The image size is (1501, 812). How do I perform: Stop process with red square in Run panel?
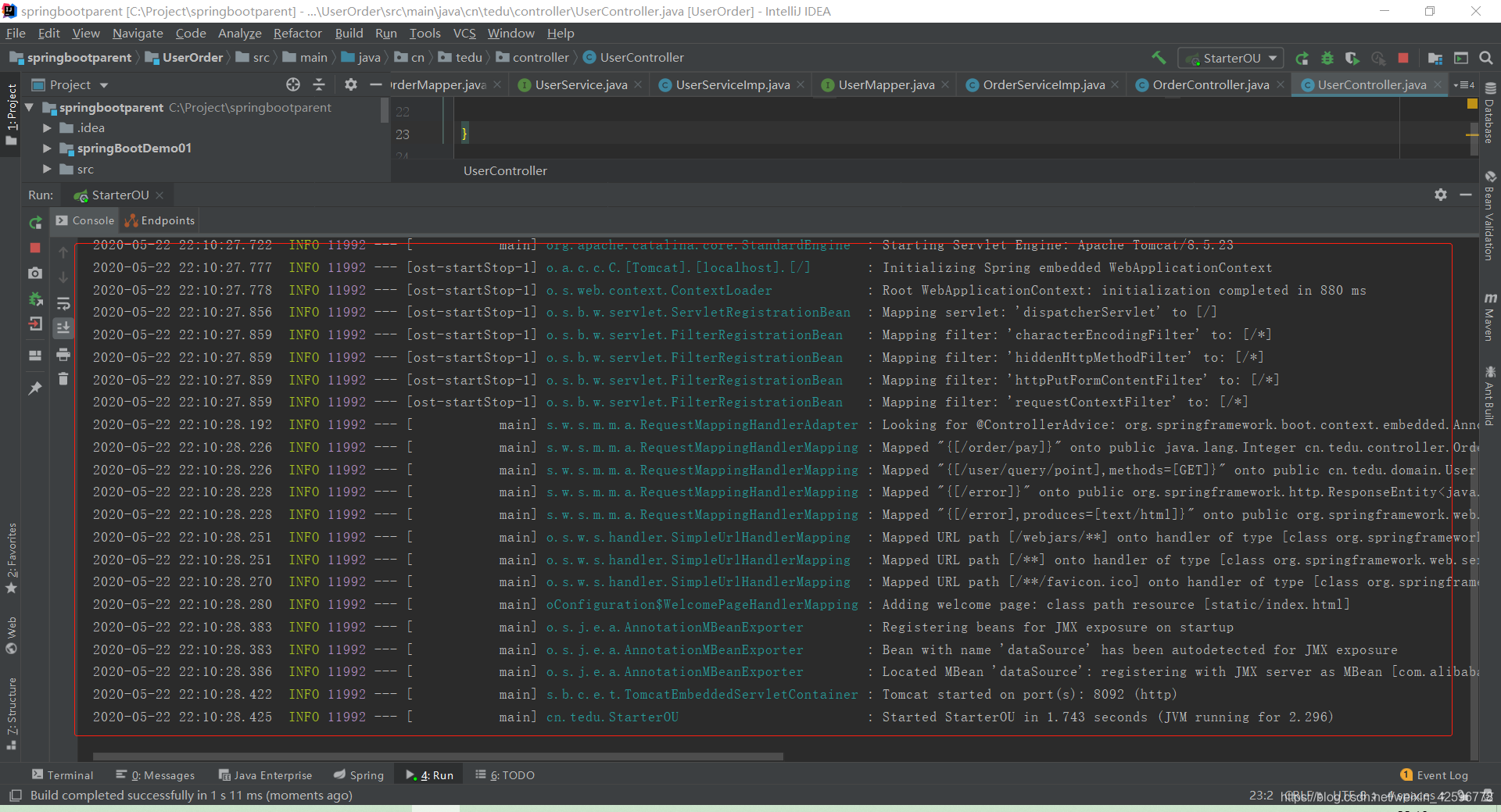tap(35, 248)
